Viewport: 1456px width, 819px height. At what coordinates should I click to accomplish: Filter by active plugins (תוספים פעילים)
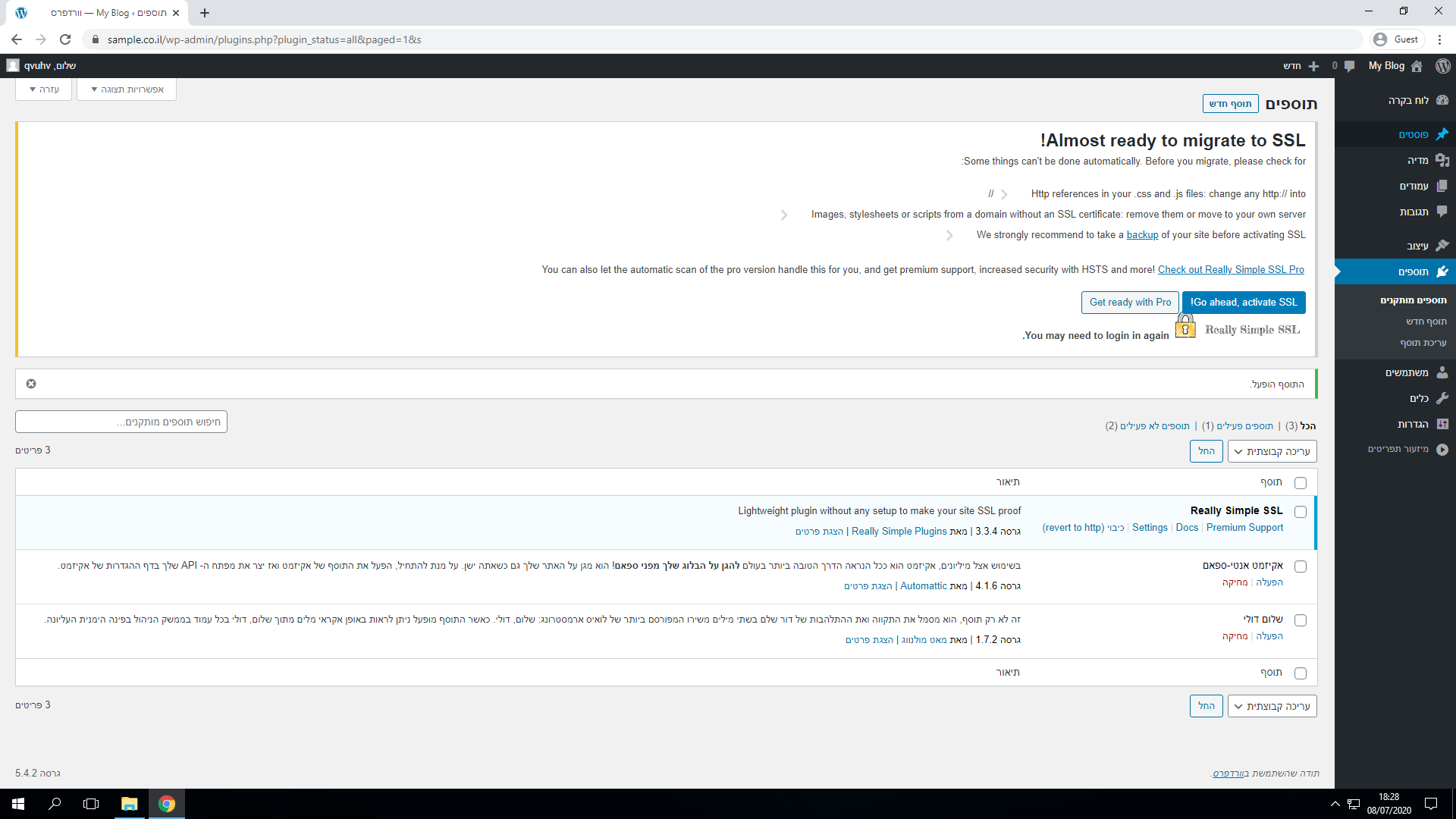(1238, 426)
